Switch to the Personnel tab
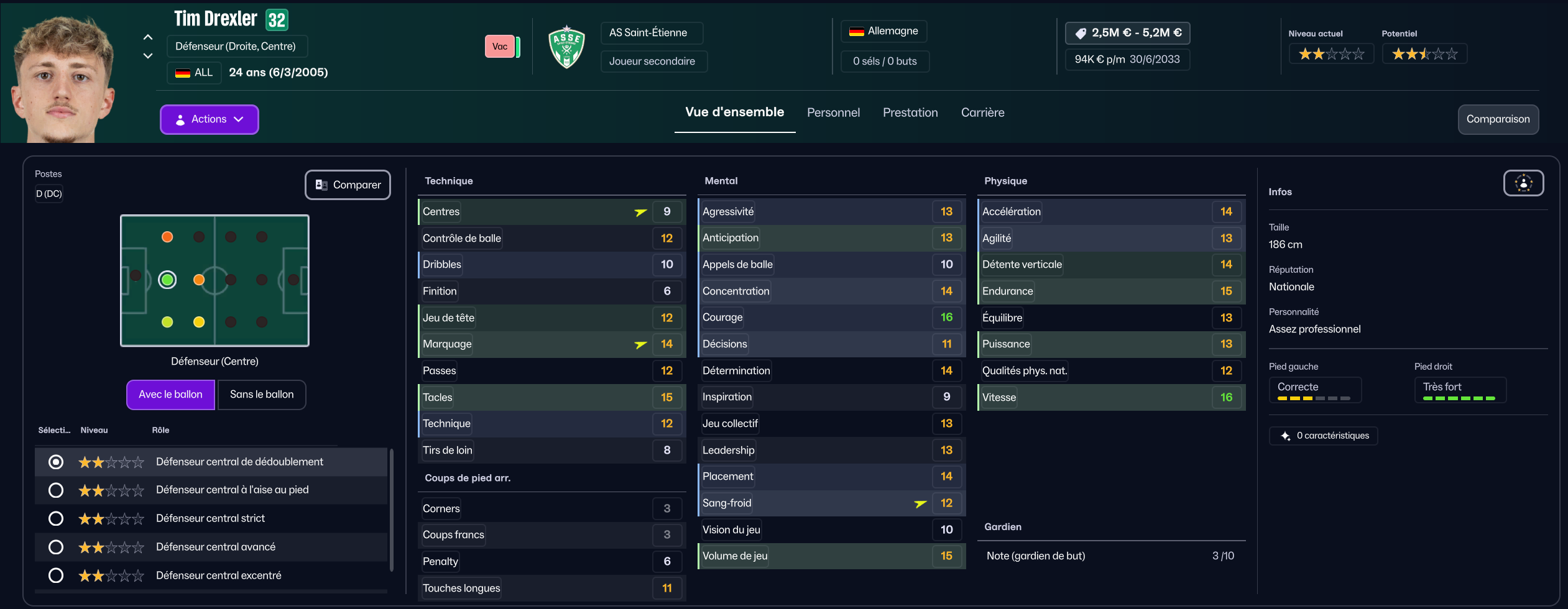The image size is (1568, 609). tap(833, 113)
